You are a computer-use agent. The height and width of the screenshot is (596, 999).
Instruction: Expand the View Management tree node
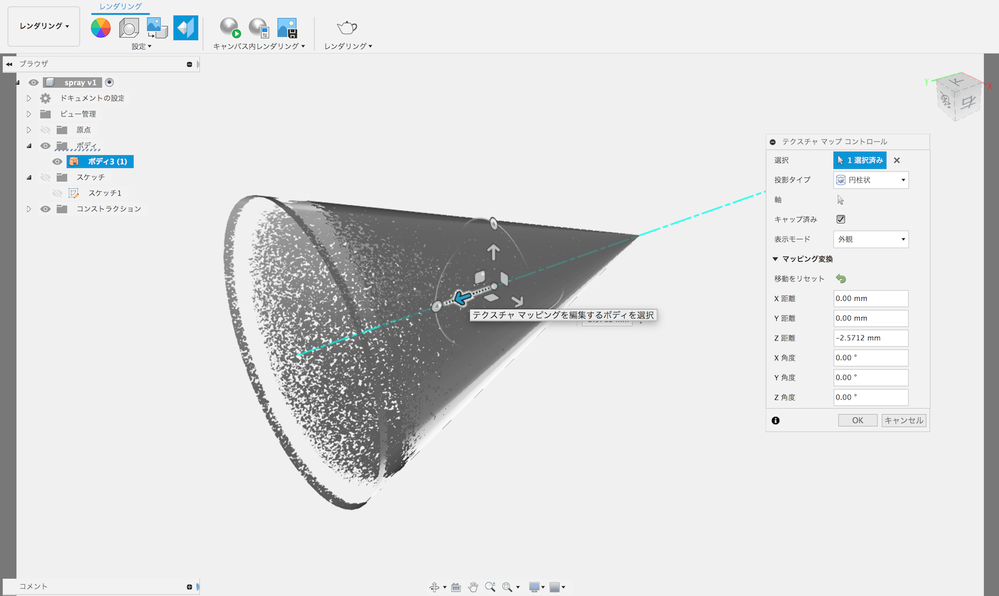[29, 114]
